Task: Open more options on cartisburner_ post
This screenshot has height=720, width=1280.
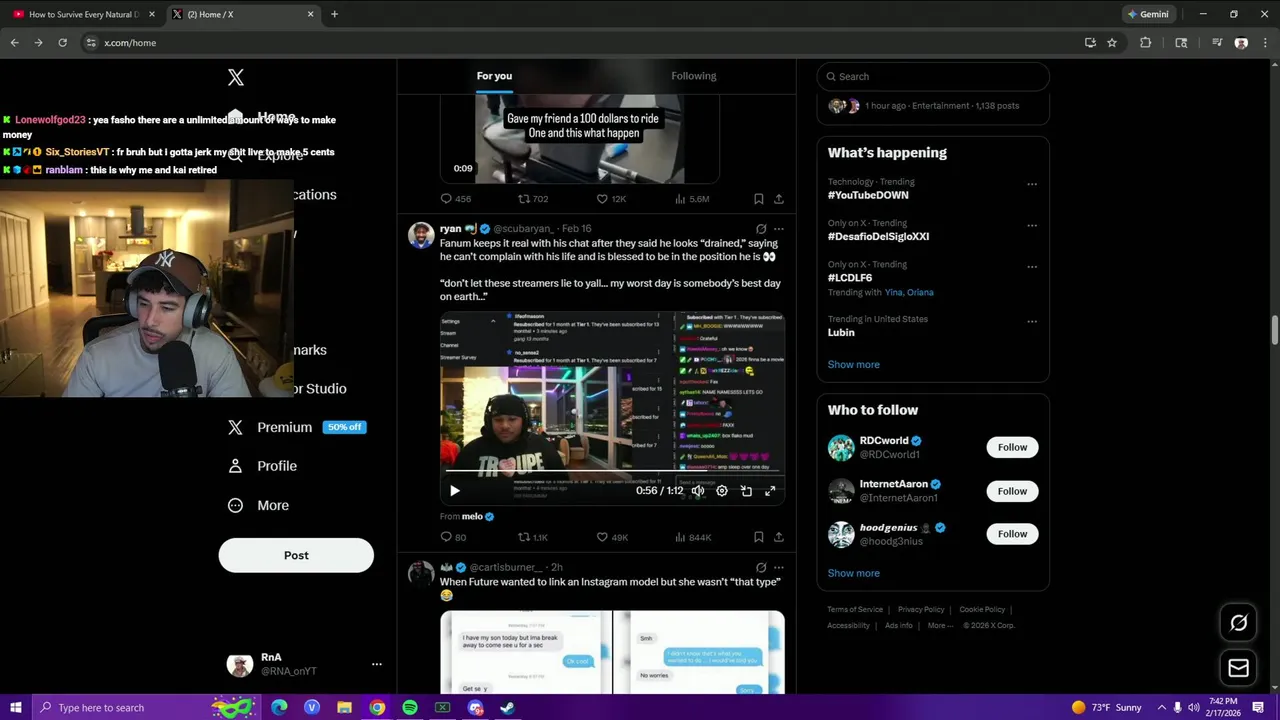Action: [x=779, y=567]
